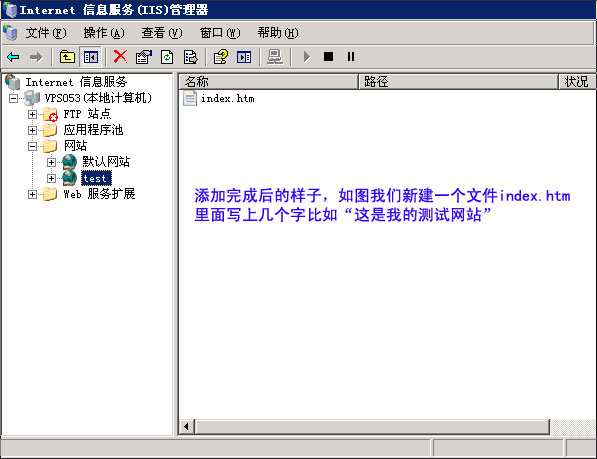597x459 pixels.
Task: Open the 窗口(W) menu
Action: pyautogui.click(x=220, y=33)
